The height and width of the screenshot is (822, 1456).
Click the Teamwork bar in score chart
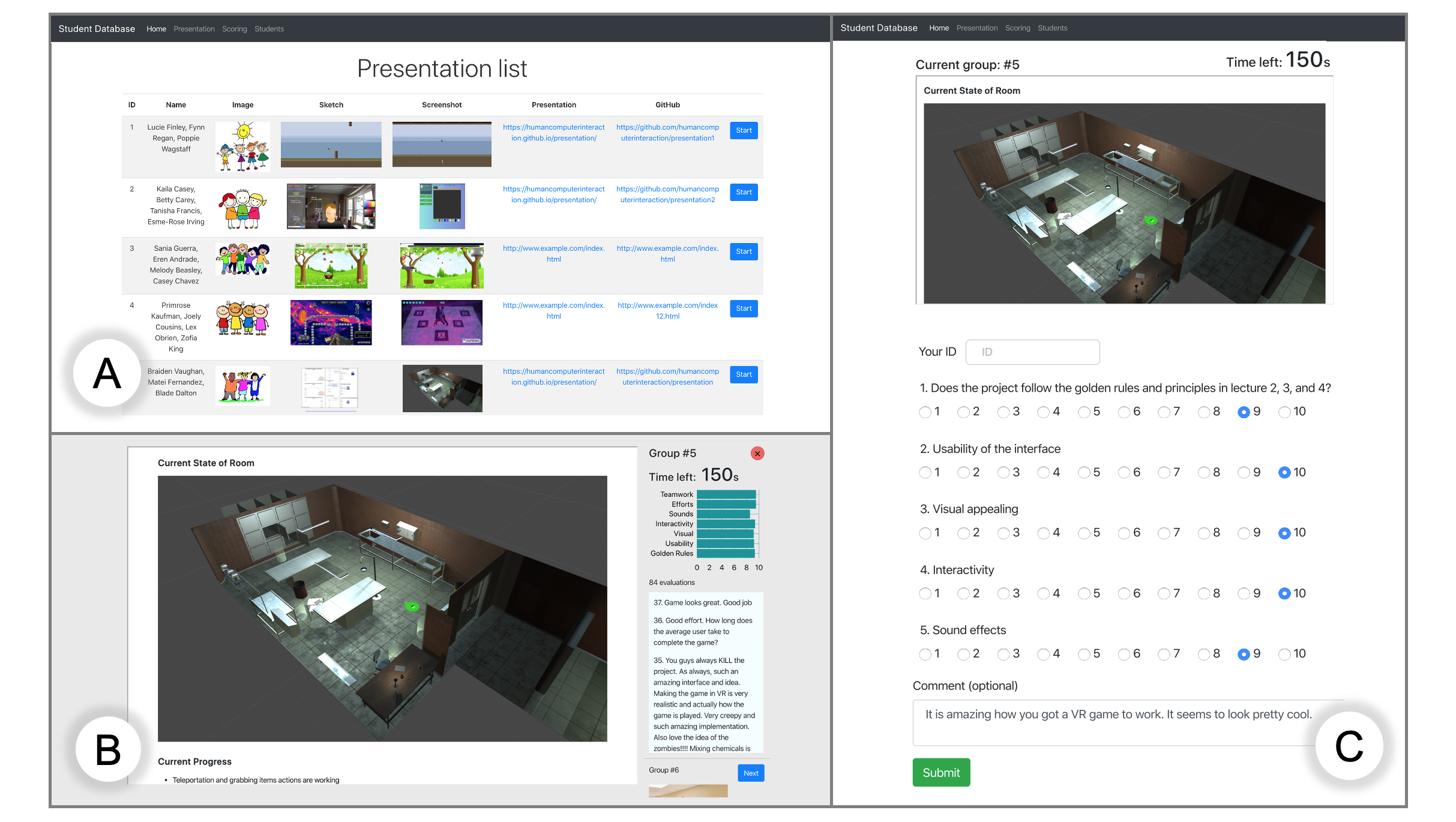point(726,494)
